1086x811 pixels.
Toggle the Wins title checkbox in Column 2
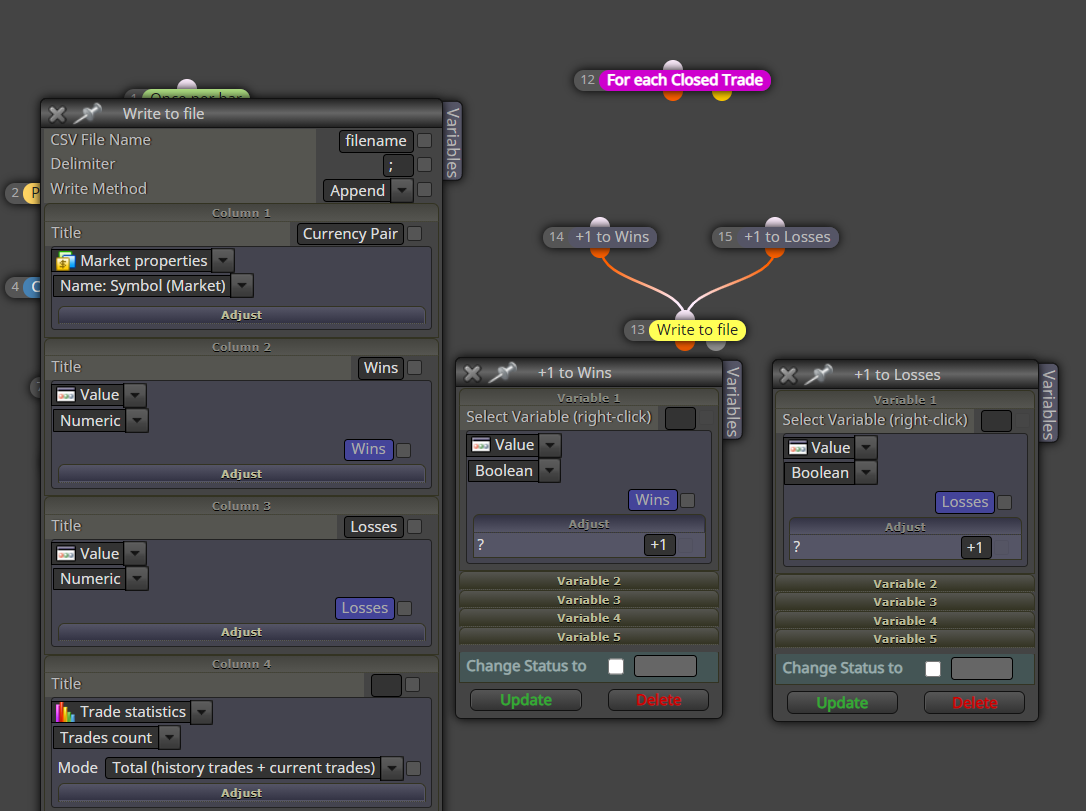[x=414, y=368]
